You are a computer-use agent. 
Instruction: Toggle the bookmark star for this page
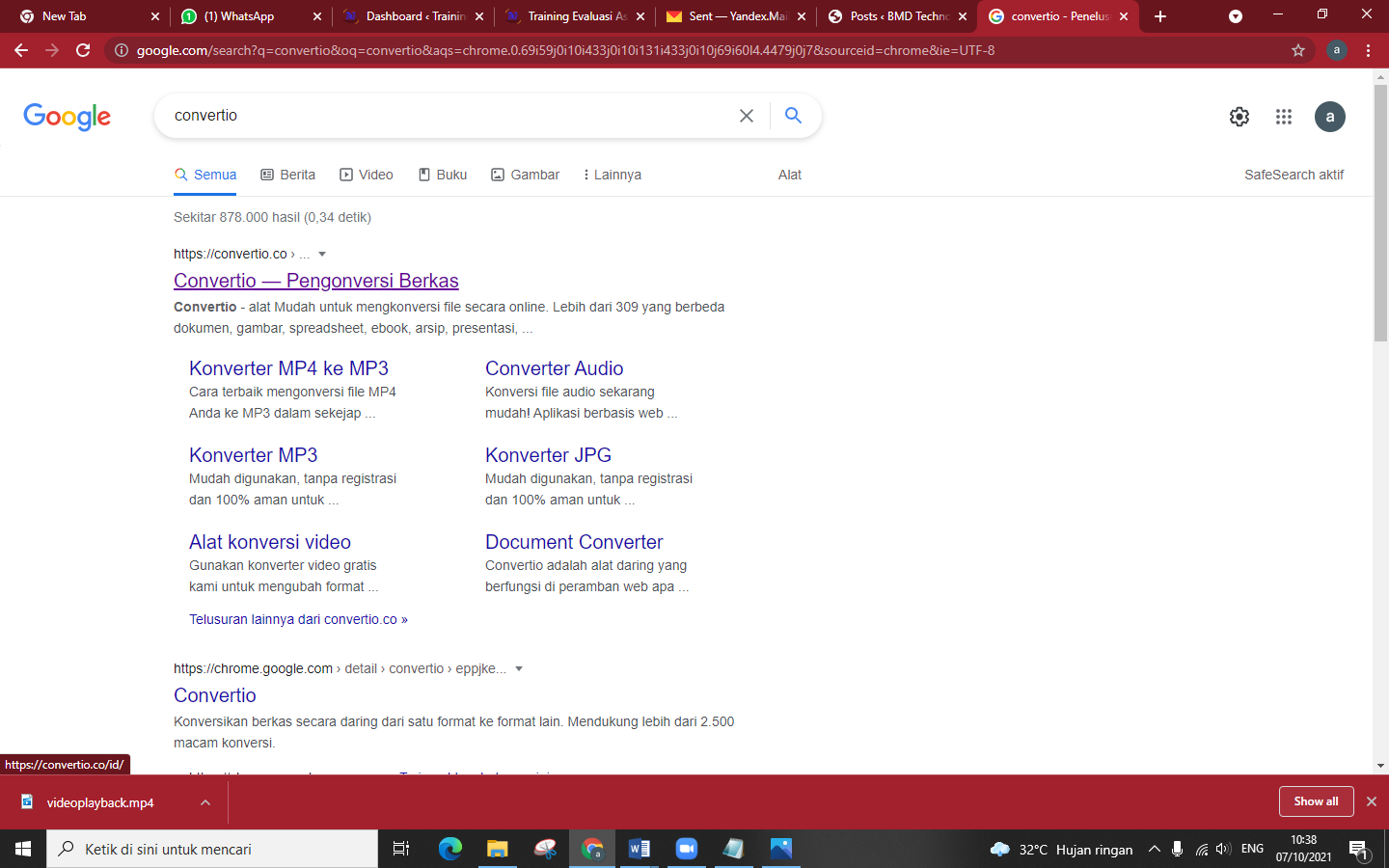(1299, 50)
